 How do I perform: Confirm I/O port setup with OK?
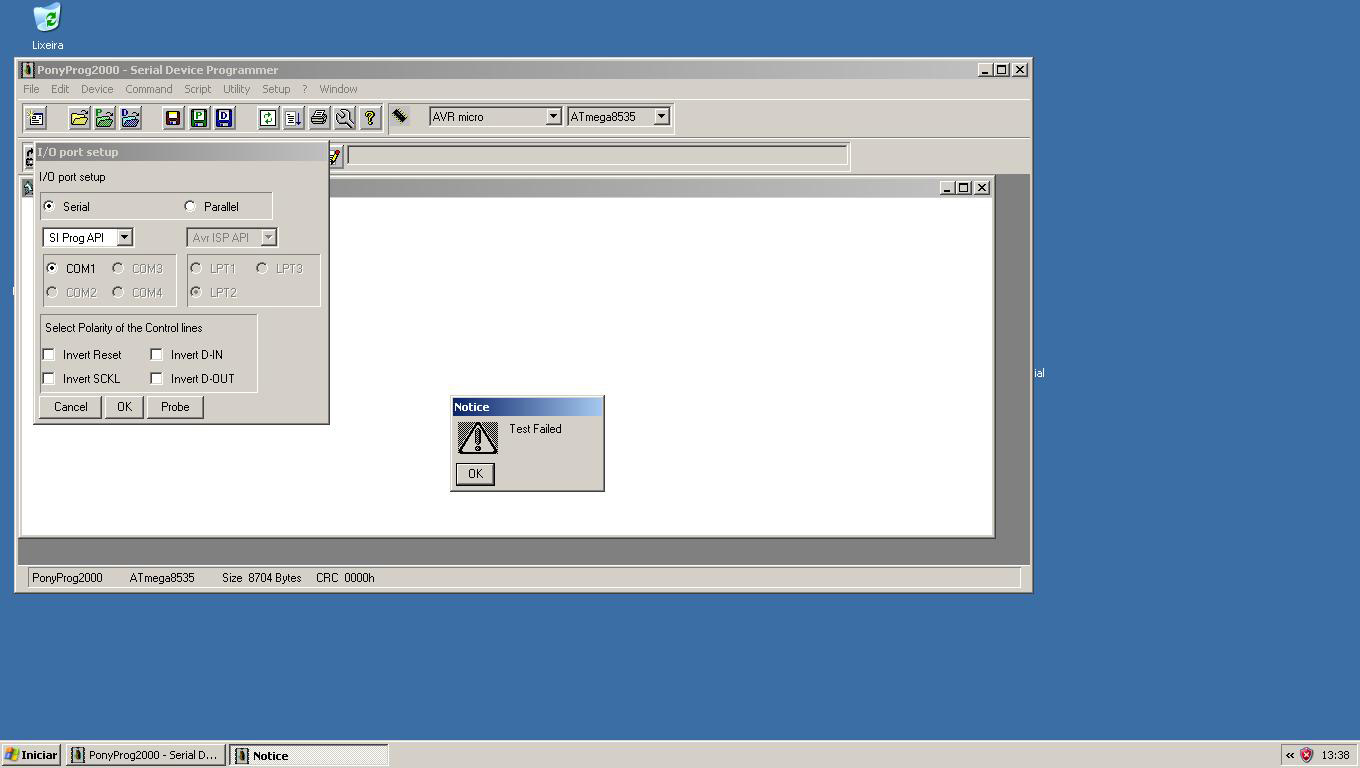124,407
